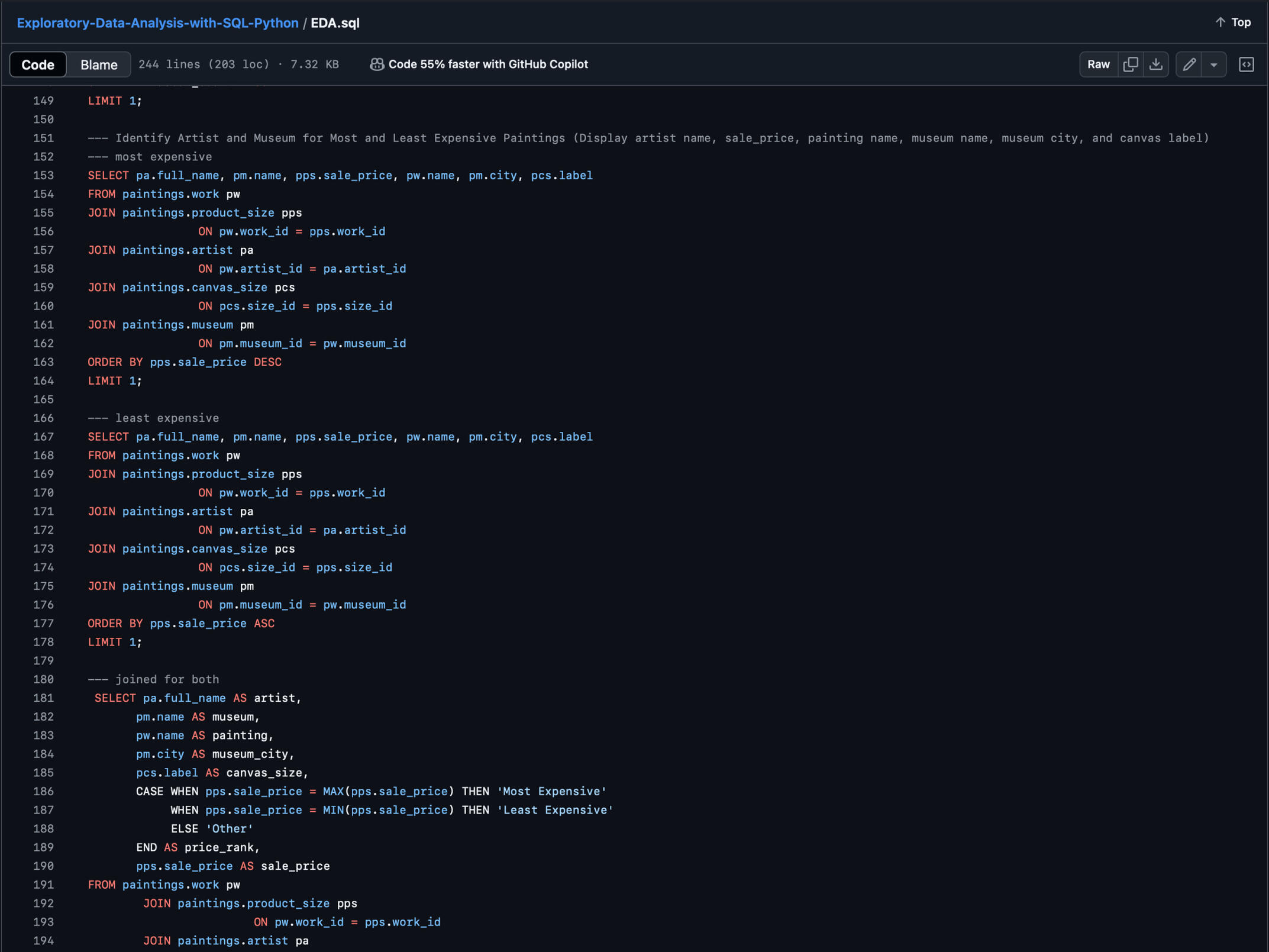Select line number 167
The height and width of the screenshot is (952, 1269).
43,437
